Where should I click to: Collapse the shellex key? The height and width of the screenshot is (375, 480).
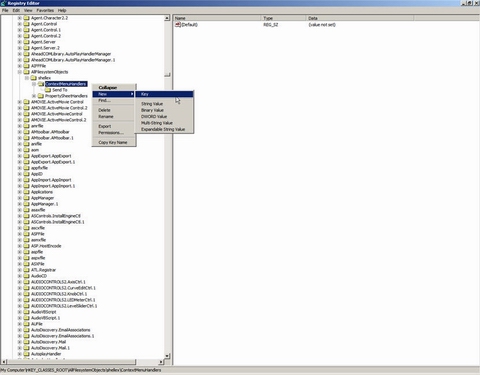pyautogui.click(x=27, y=78)
